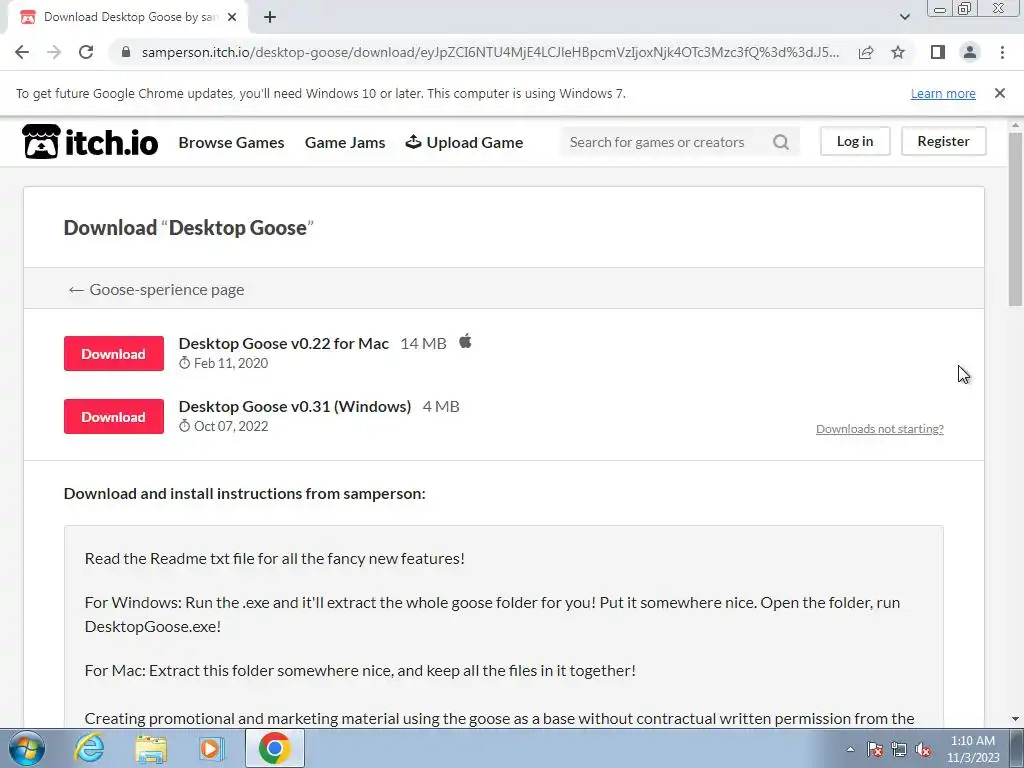Open Upload Game menu item
1024x768 pixels.
[x=464, y=142]
